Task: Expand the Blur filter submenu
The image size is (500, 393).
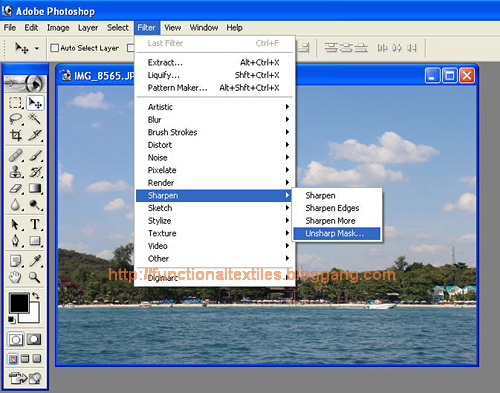Action: pos(214,119)
